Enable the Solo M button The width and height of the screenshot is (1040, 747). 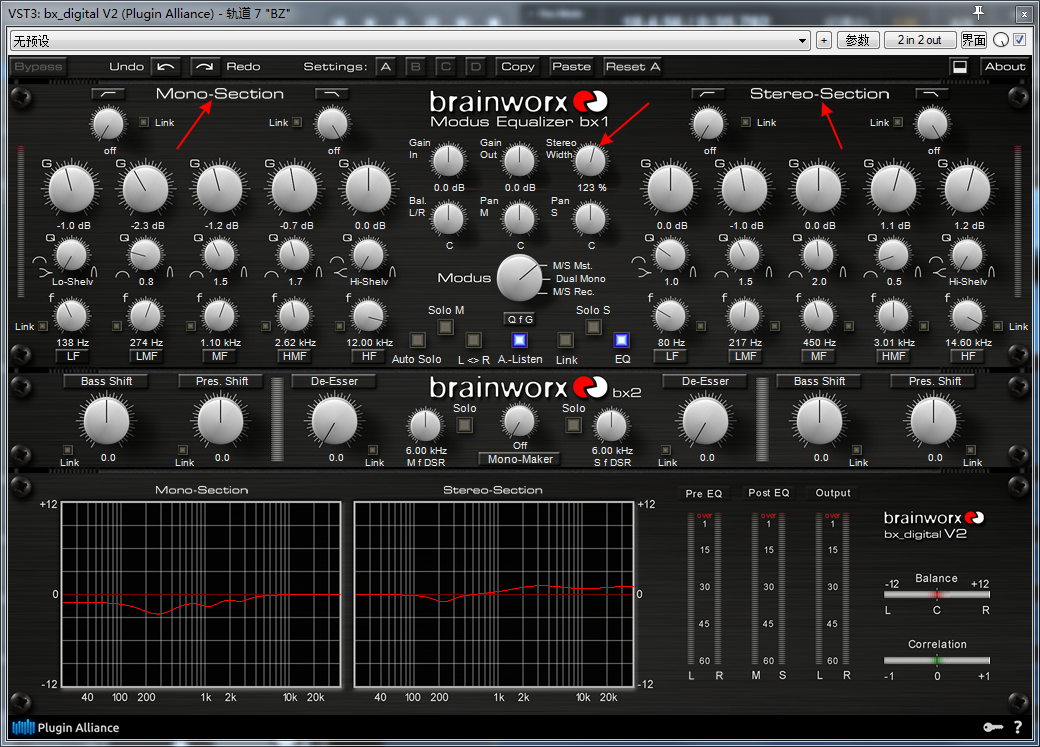coord(446,326)
